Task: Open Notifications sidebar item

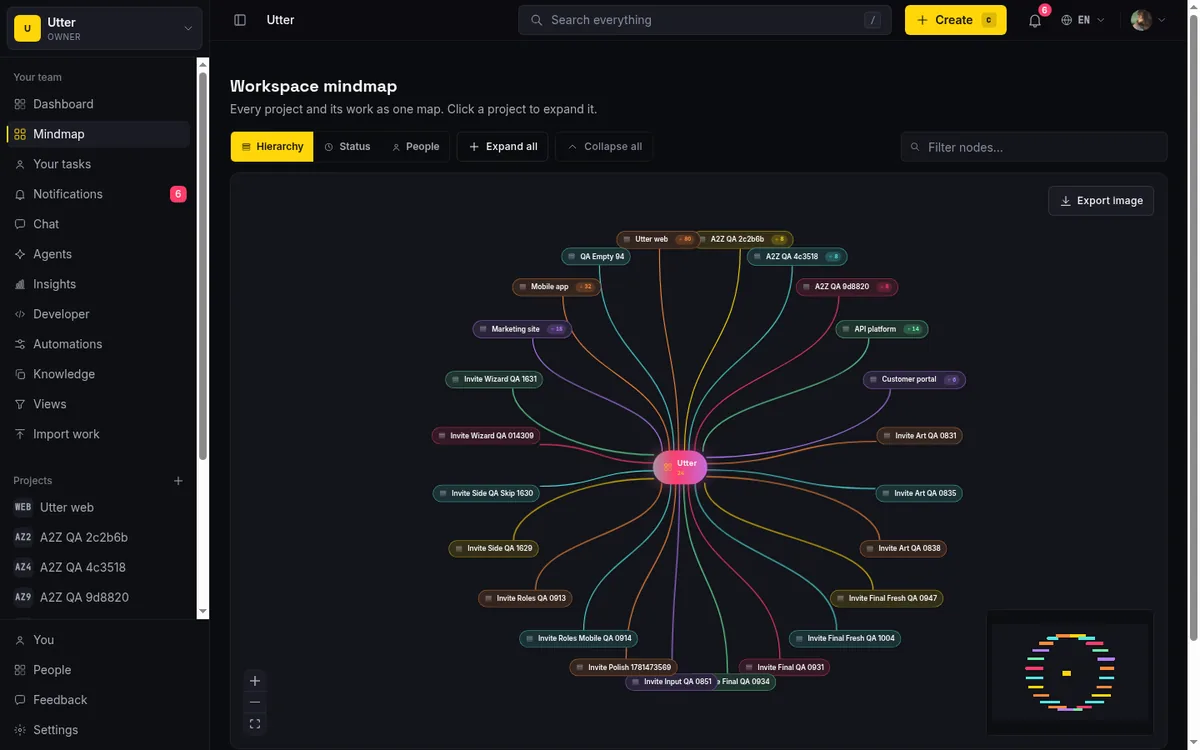Action: [x=98, y=194]
